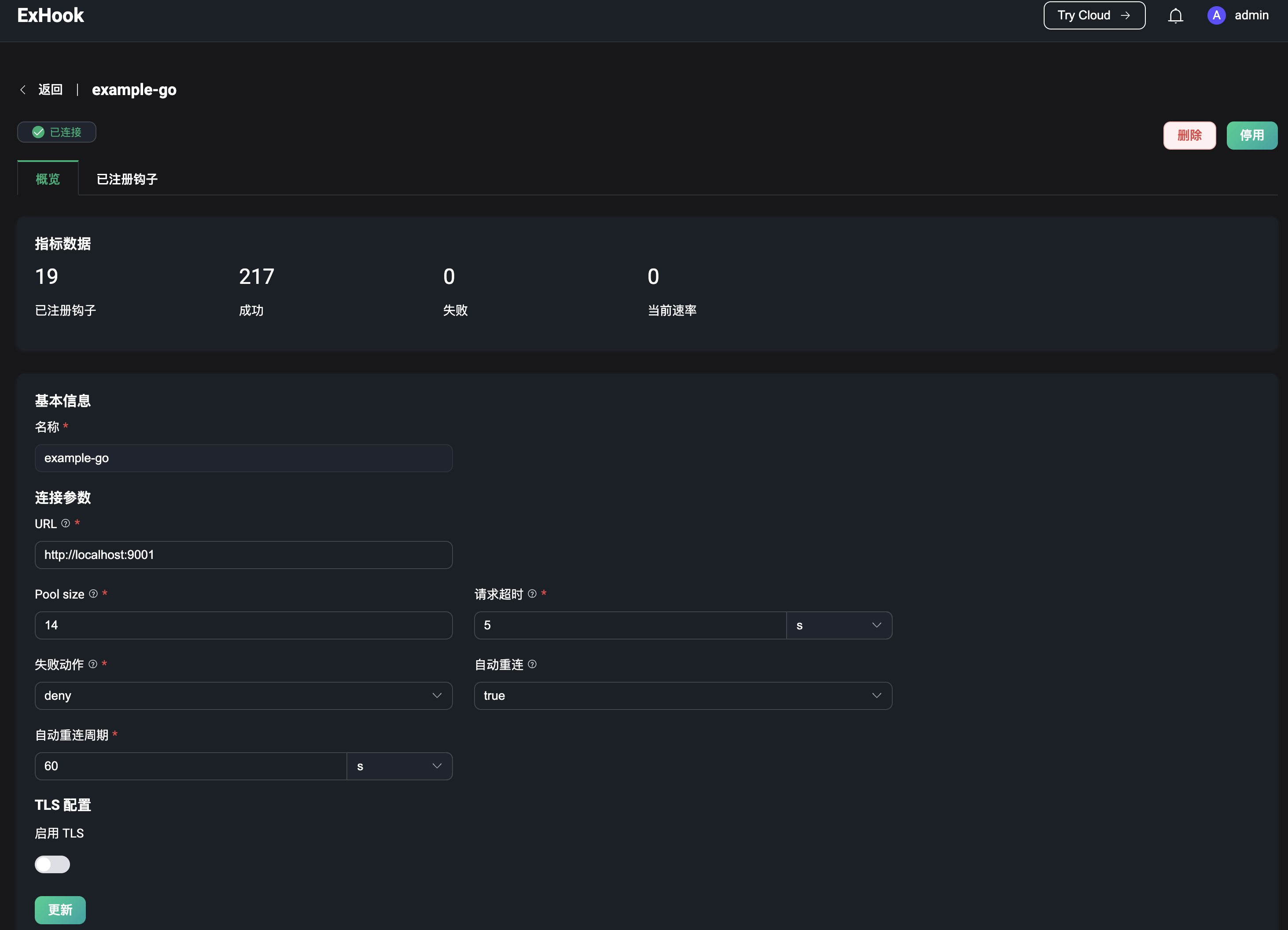The height and width of the screenshot is (930, 1288).
Task: Click the back arrow chevron icon
Action: (x=23, y=90)
